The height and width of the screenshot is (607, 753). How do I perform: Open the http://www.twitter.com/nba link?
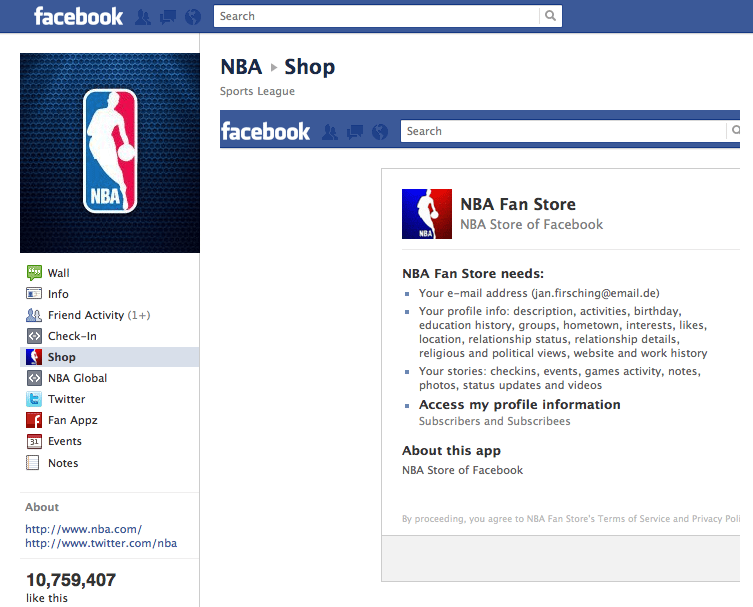pos(101,543)
